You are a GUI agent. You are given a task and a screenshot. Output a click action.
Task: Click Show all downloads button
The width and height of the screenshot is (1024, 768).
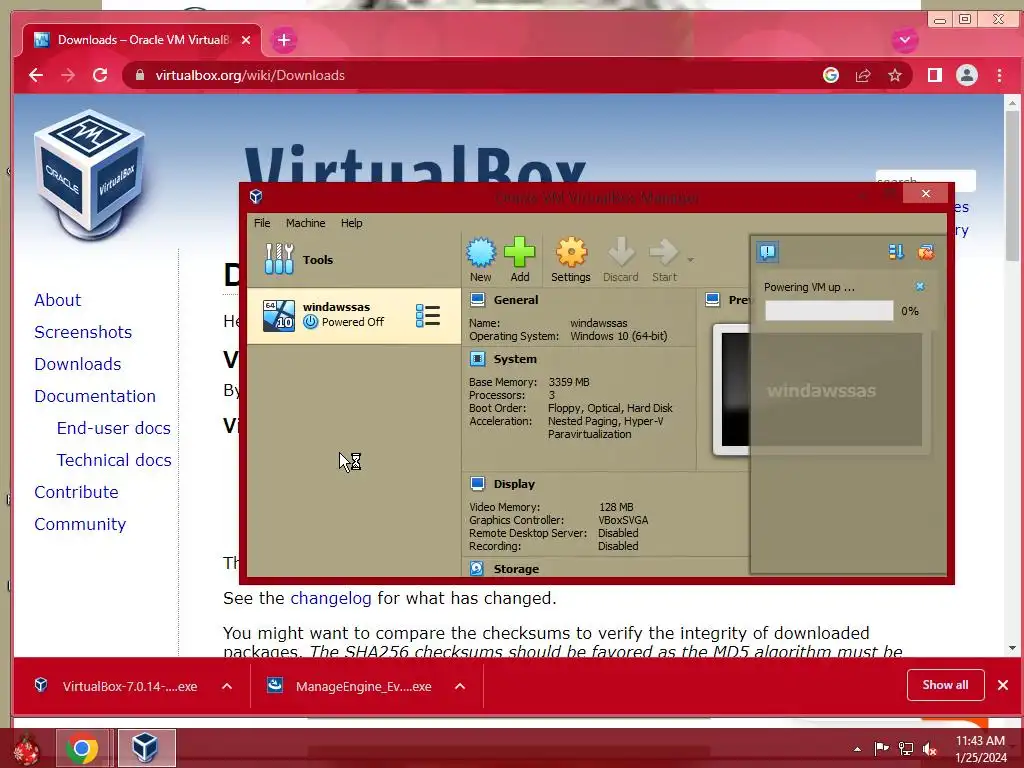pos(945,684)
